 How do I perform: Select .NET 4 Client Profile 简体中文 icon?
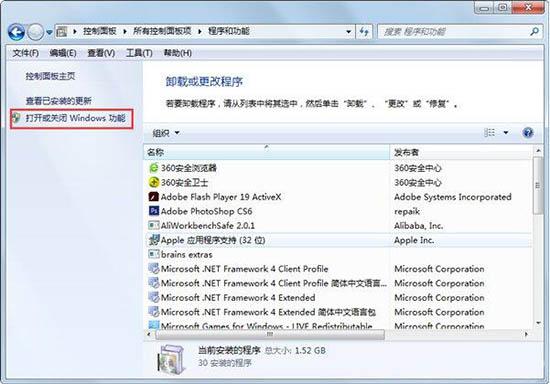point(154,283)
